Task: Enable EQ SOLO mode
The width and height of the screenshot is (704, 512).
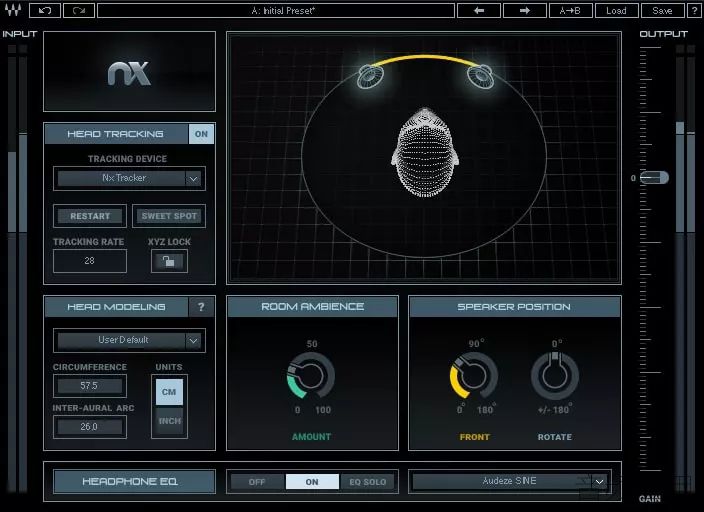Action: point(368,482)
